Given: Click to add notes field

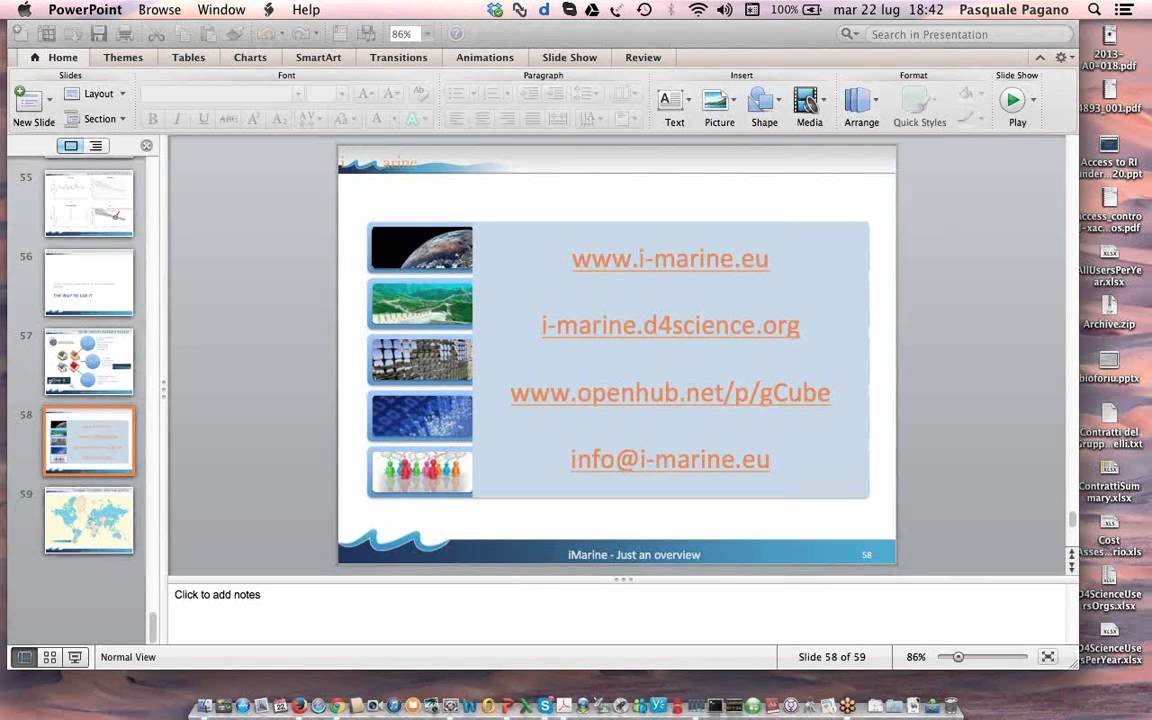Looking at the screenshot, I should [617, 613].
